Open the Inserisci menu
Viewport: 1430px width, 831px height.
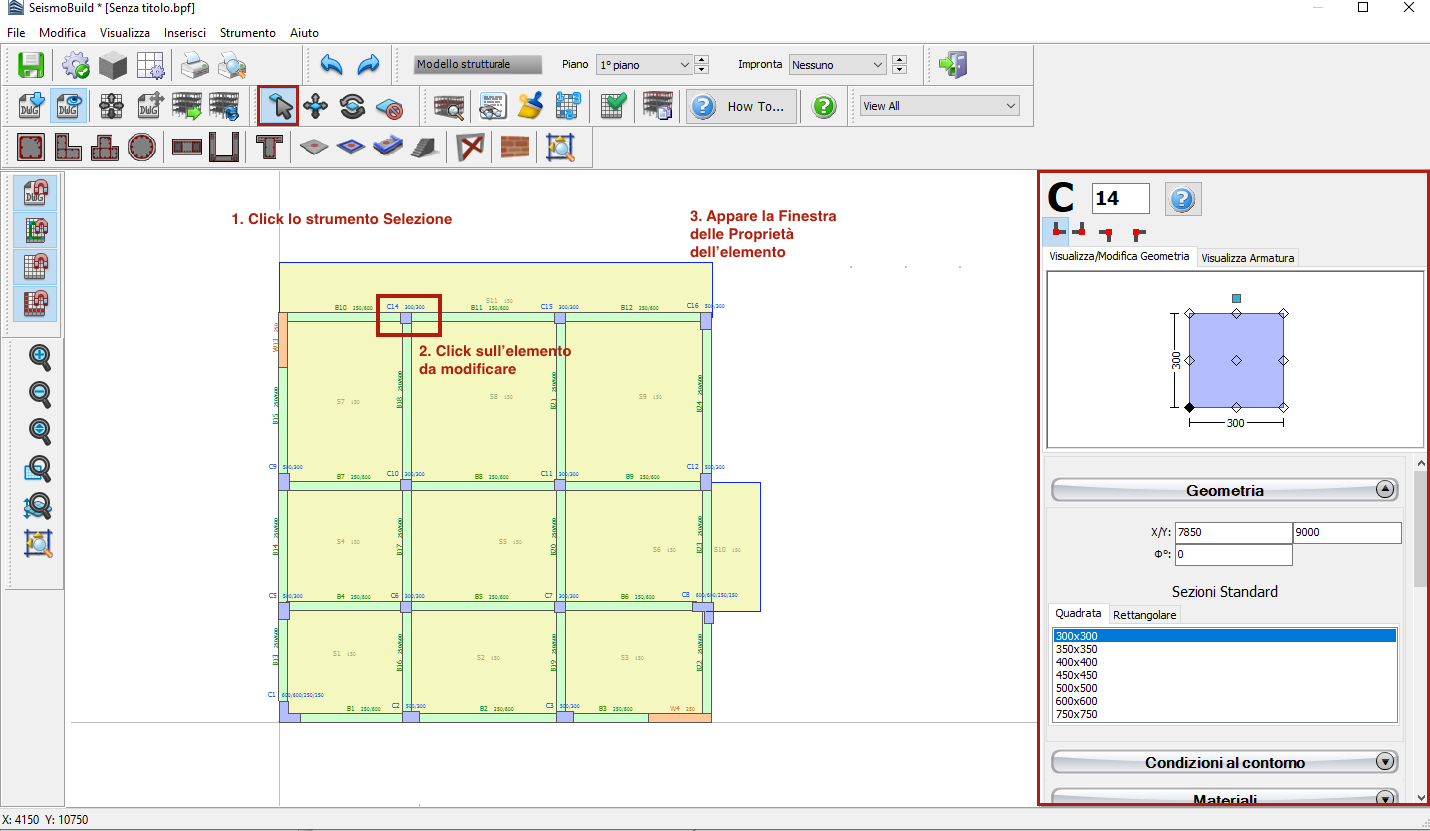(185, 33)
